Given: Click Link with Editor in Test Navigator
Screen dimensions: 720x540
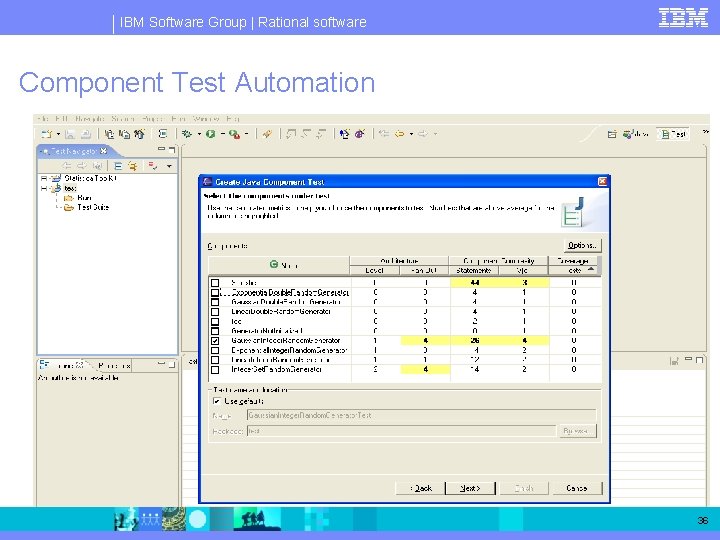Looking at the screenshot, I should coord(133,166).
